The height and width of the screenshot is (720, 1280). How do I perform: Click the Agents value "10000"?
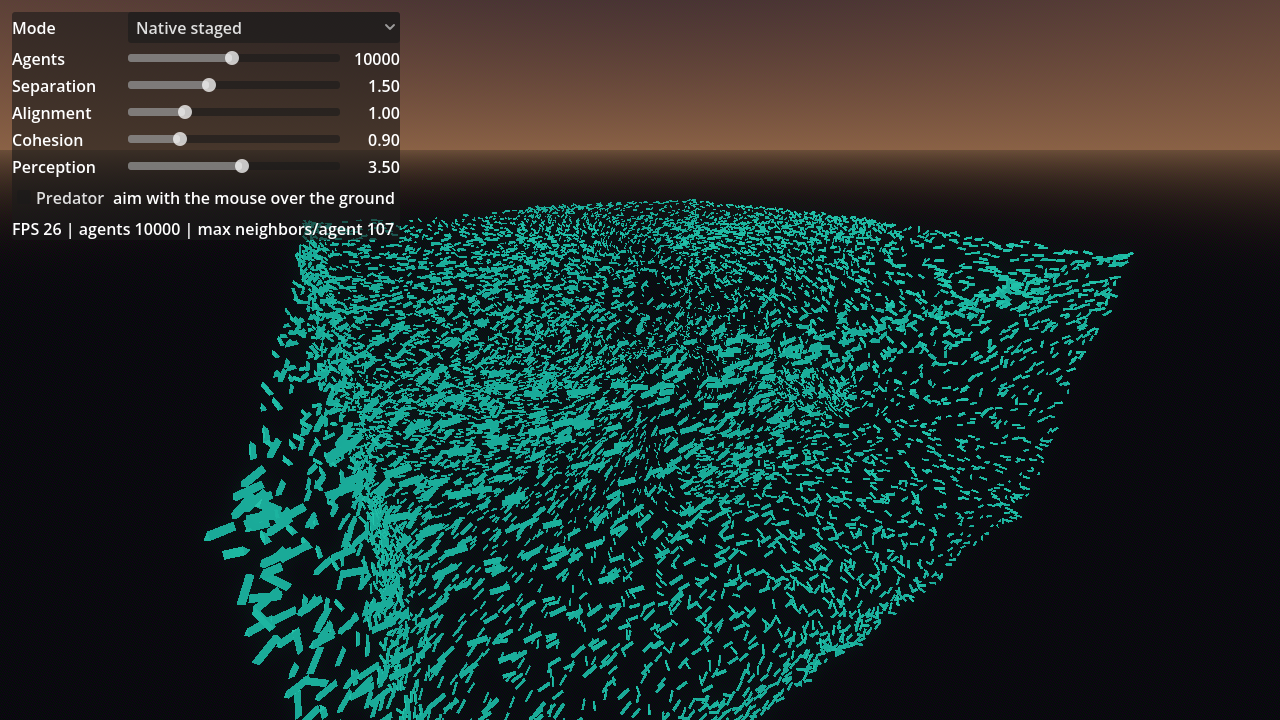pyautogui.click(x=377, y=59)
